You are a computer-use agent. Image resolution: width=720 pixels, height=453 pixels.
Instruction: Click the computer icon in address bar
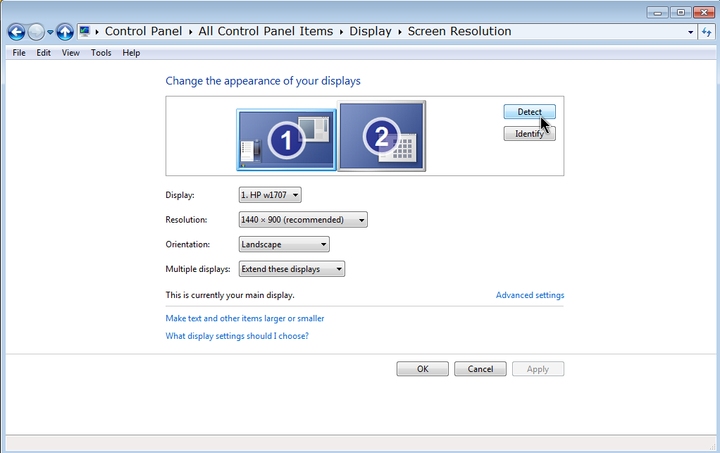84,31
